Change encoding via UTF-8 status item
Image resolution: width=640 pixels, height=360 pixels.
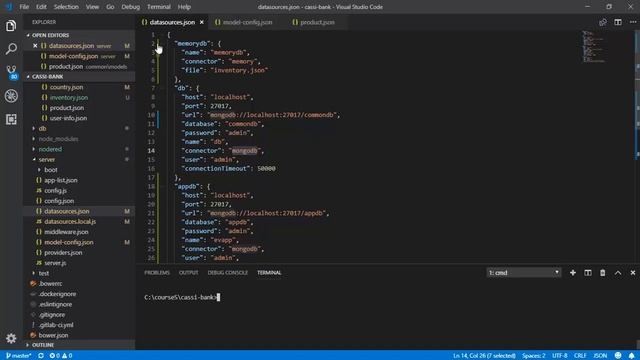click(560, 356)
